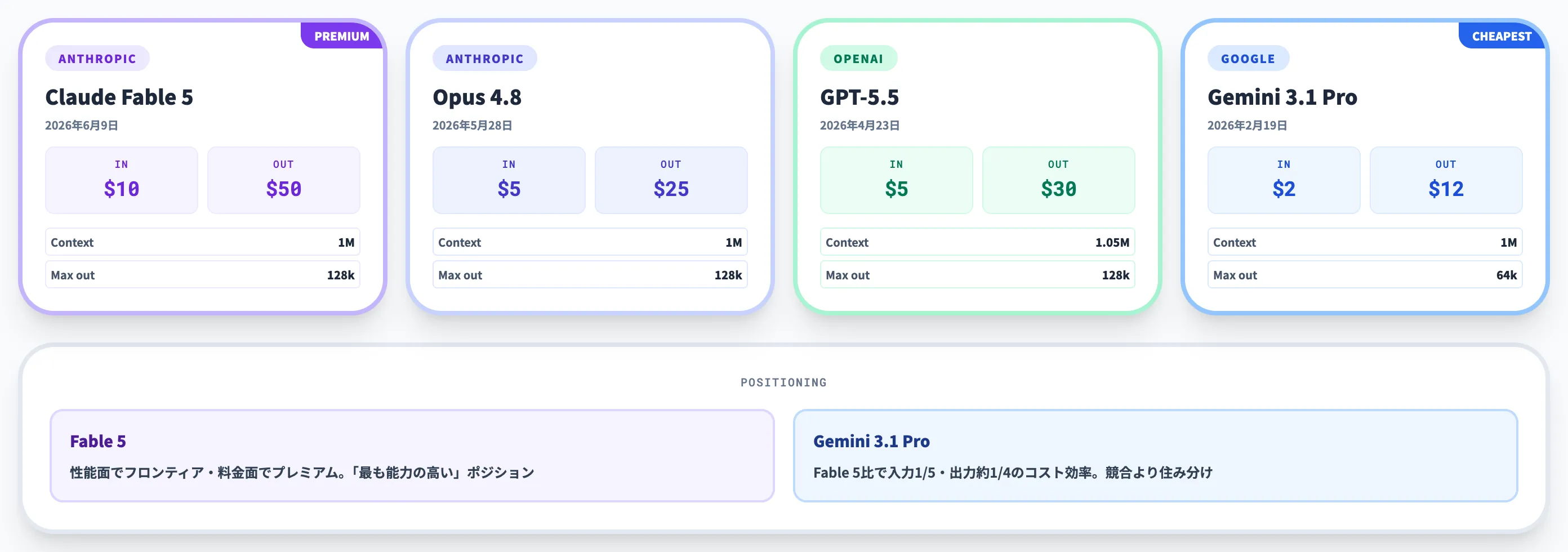The image size is (1568, 552).
Task: Click the OPENAI provider tag
Action: point(858,59)
